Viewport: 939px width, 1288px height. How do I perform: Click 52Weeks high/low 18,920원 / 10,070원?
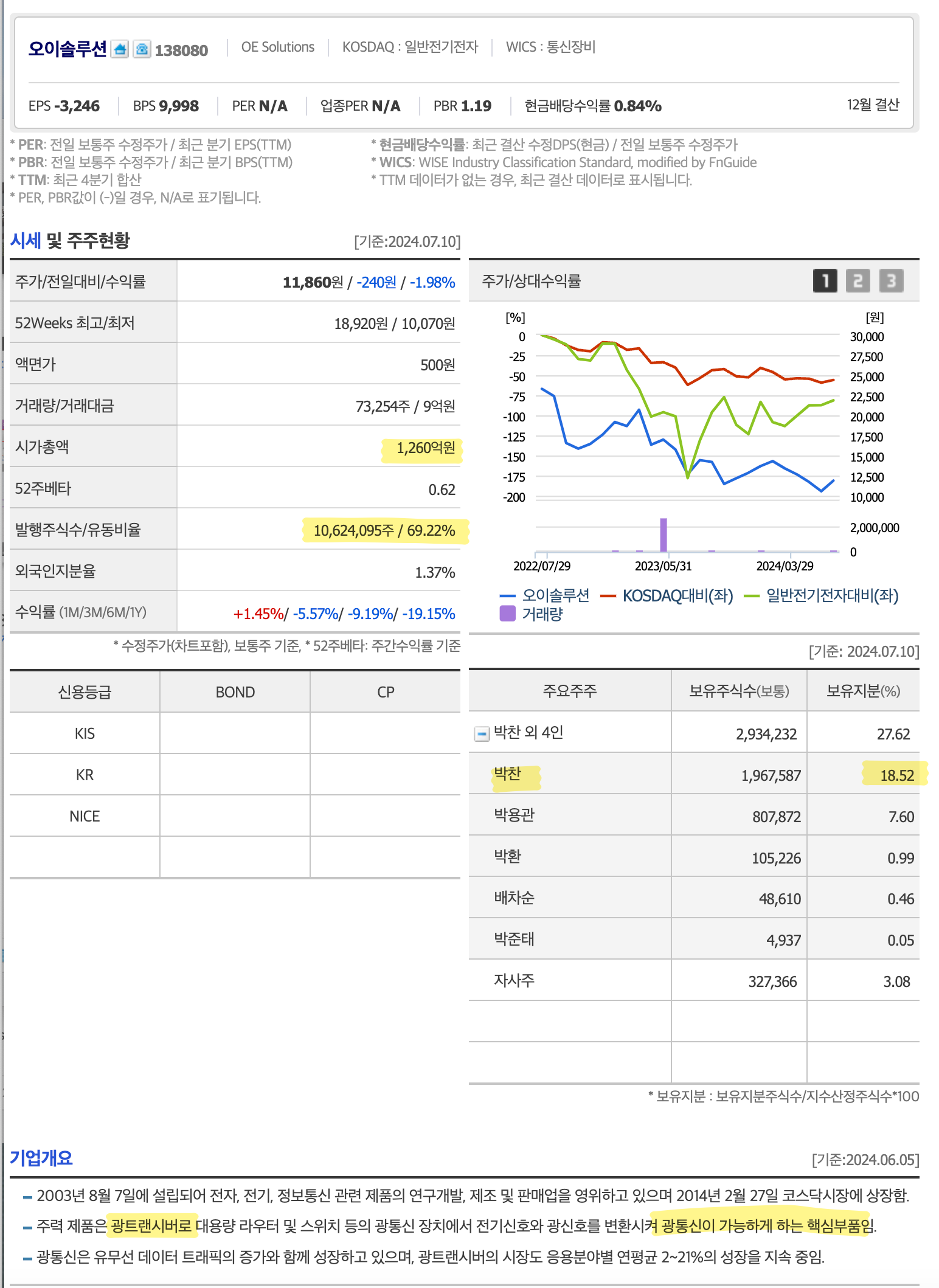coord(394,324)
